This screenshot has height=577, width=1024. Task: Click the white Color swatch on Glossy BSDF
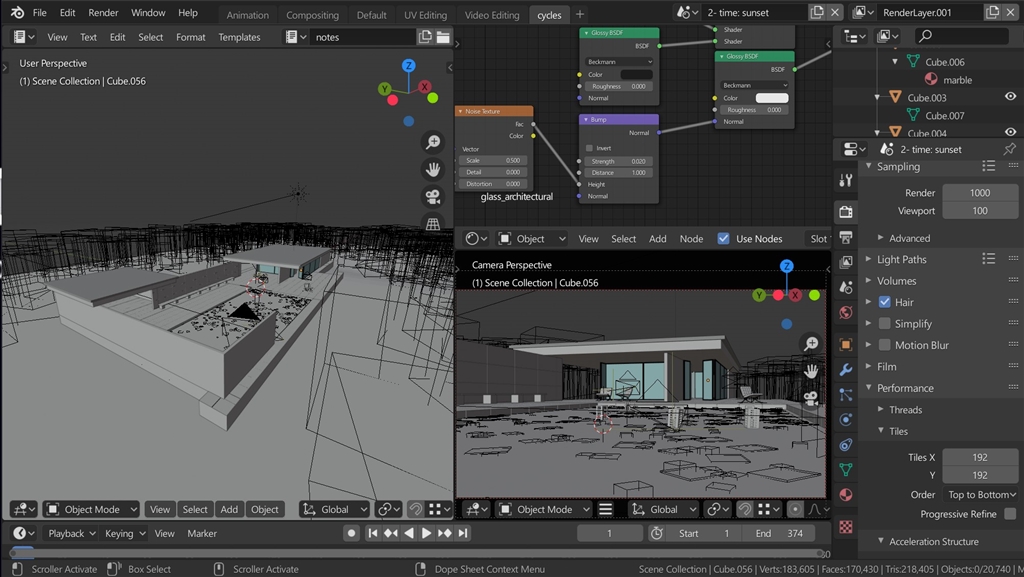click(x=771, y=98)
